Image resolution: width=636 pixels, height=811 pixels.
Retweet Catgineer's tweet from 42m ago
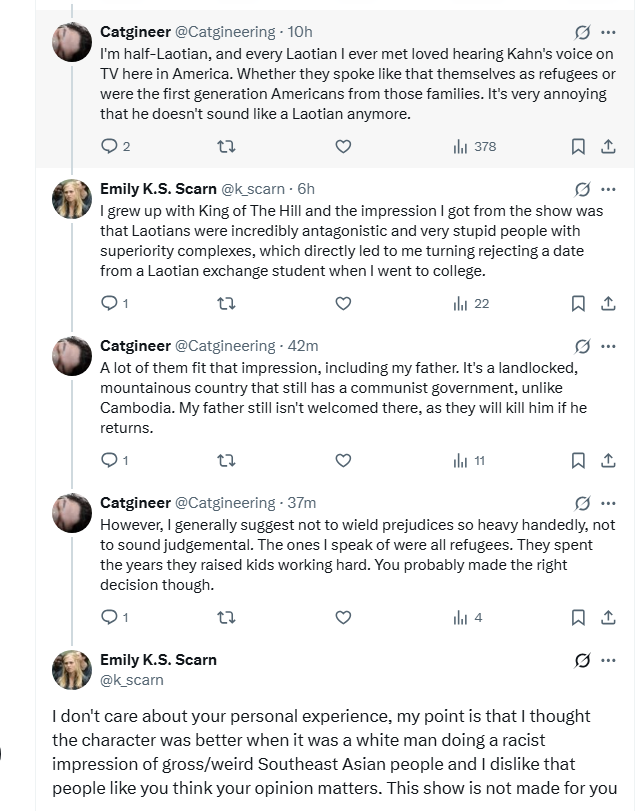click(x=226, y=461)
